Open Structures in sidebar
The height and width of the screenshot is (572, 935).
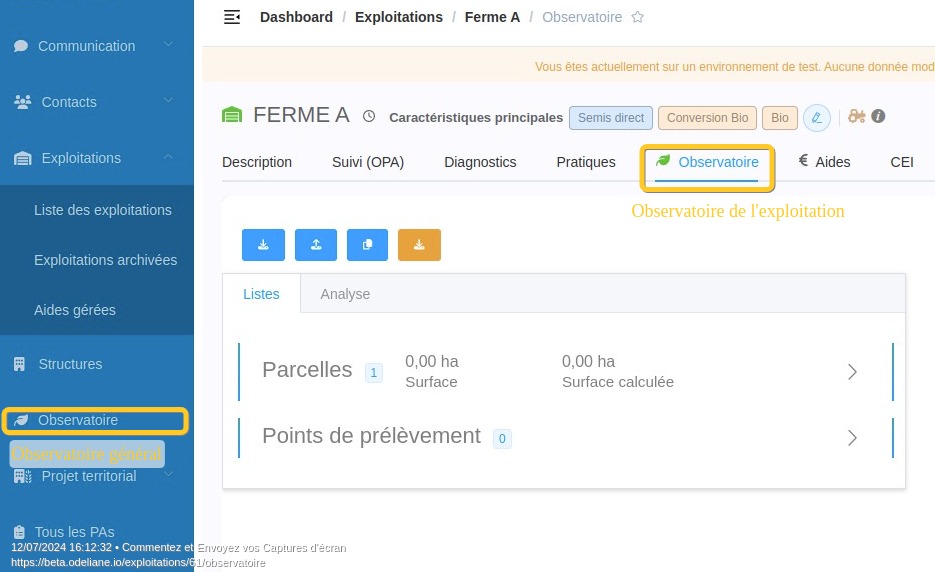pyautogui.click(x=70, y=364)
